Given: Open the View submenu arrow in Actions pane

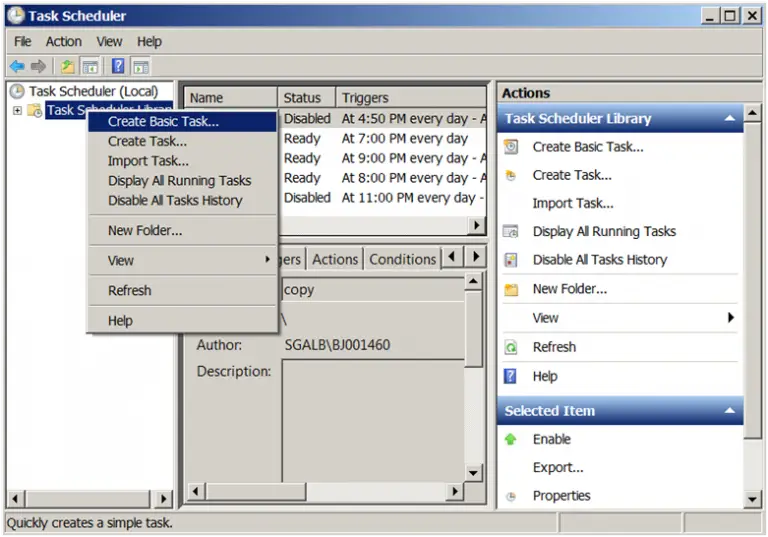Looking at the screenshot, I should pos(731,317).
